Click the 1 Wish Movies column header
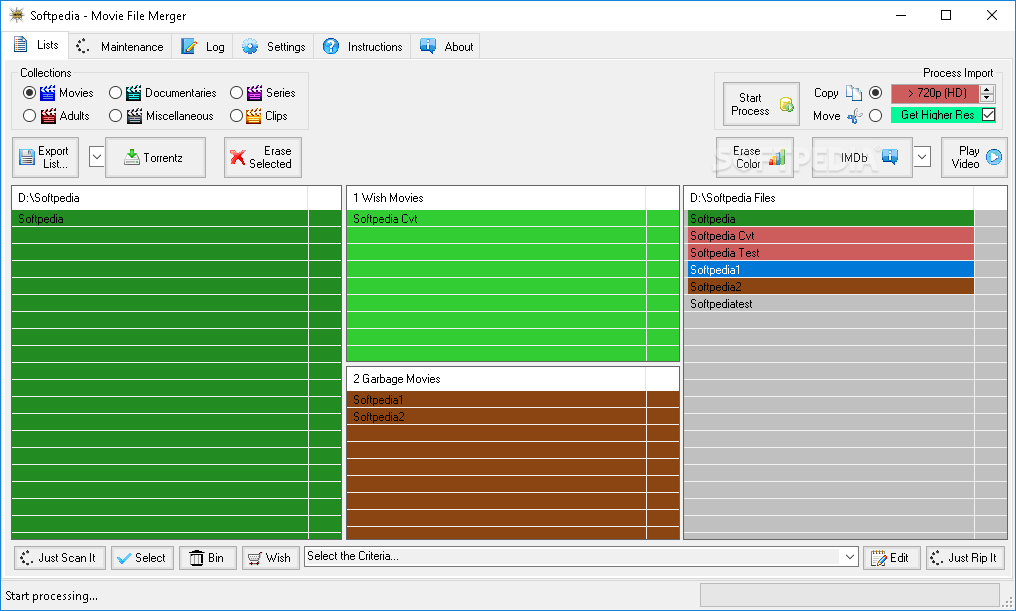The width and height of the screenshot is (1016, 611). click(496, 198)
